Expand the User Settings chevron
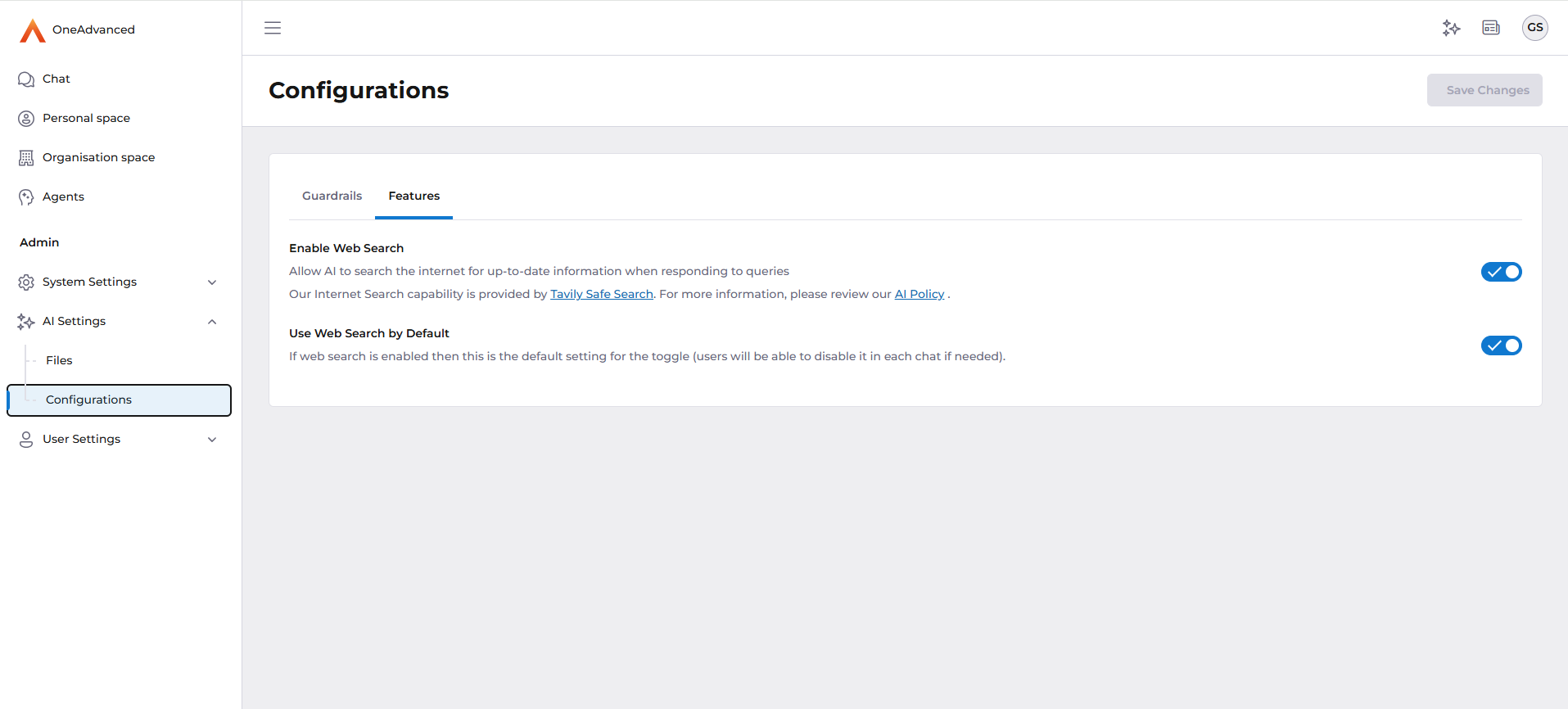Viewport: 1568px width, 709px height. (212, 440)
